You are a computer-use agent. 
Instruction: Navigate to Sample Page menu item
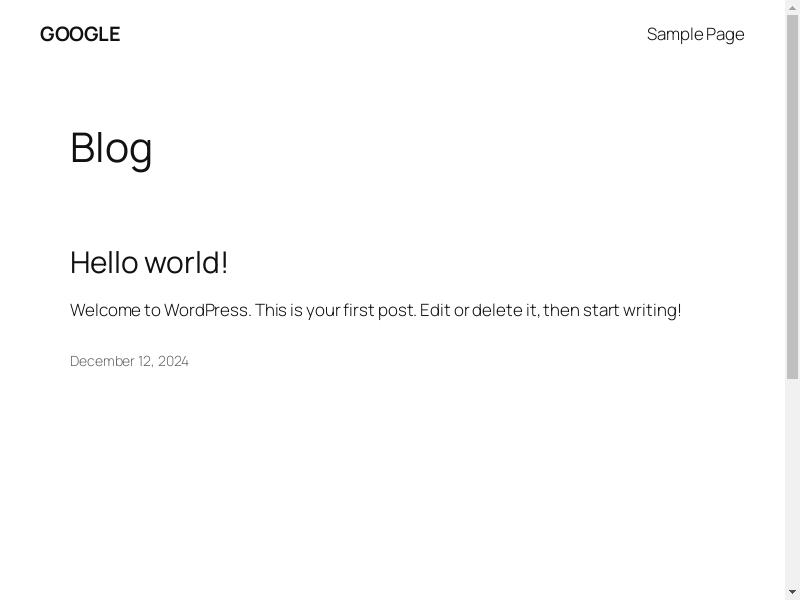695,34
